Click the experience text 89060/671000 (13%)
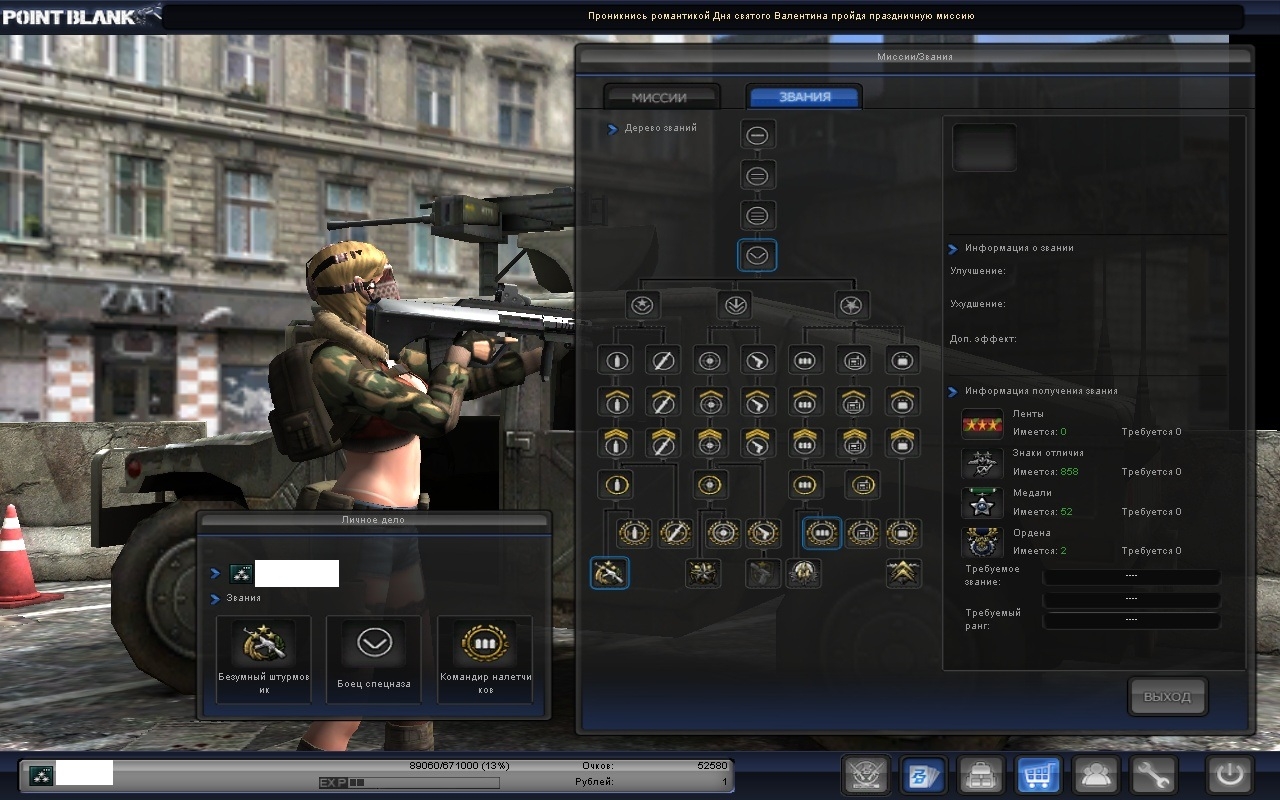This screenshot has width=1280, height=800. [459, 766]
